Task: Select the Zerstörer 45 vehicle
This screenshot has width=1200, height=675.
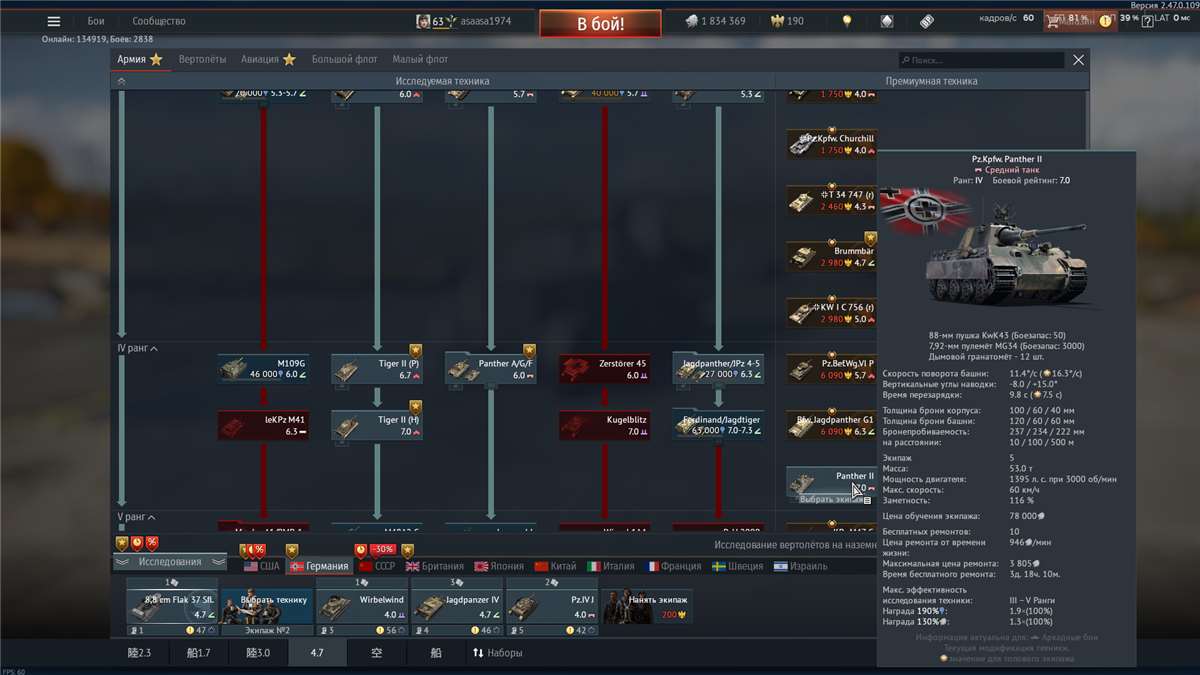Action: click(x=605, y=368)
